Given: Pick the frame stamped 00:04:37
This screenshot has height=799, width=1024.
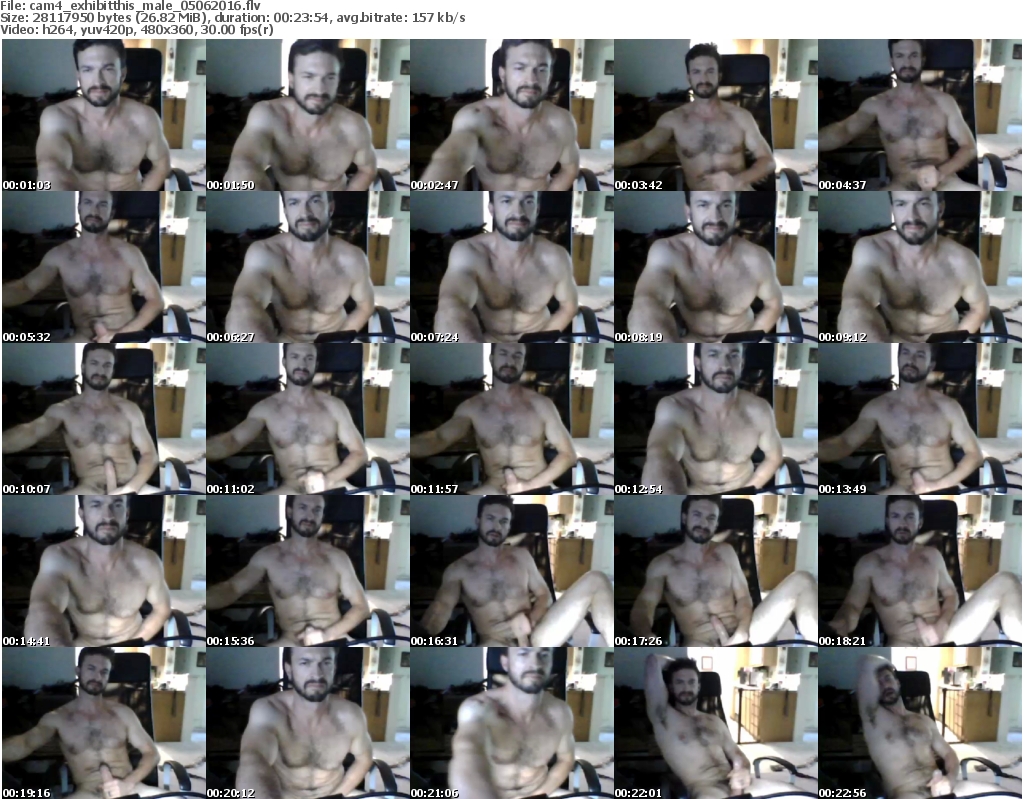Looking at the screenshot, I should 919,115.
